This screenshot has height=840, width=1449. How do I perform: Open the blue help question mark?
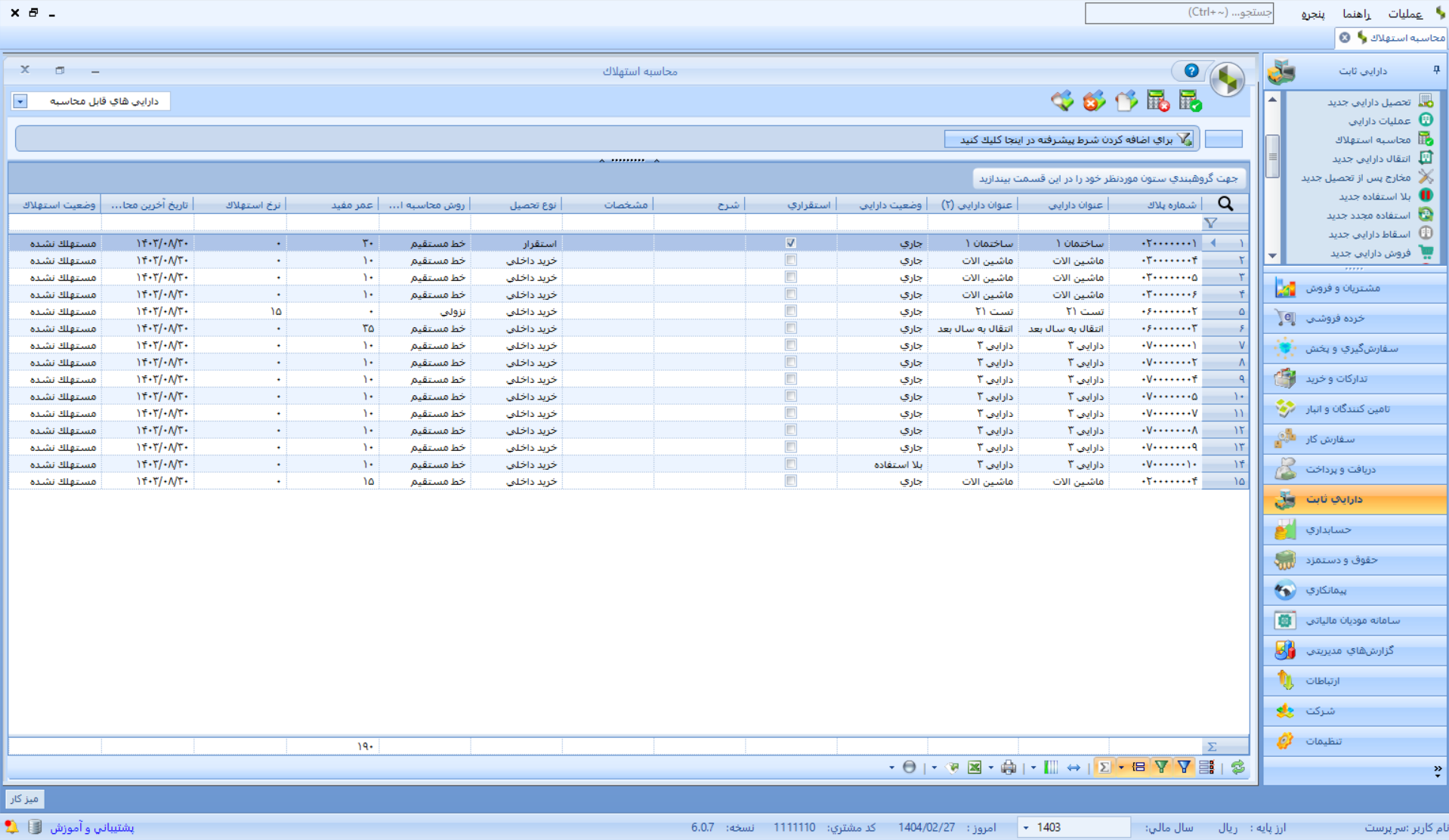tap(1191, 71)
